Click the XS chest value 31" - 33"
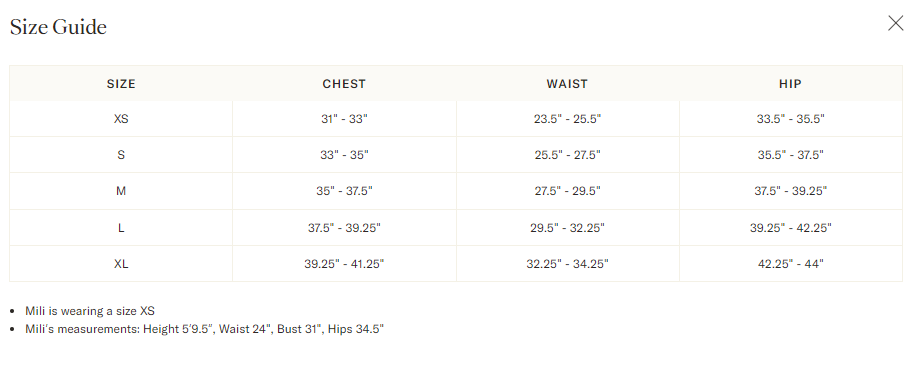 (x=344, y=119)
